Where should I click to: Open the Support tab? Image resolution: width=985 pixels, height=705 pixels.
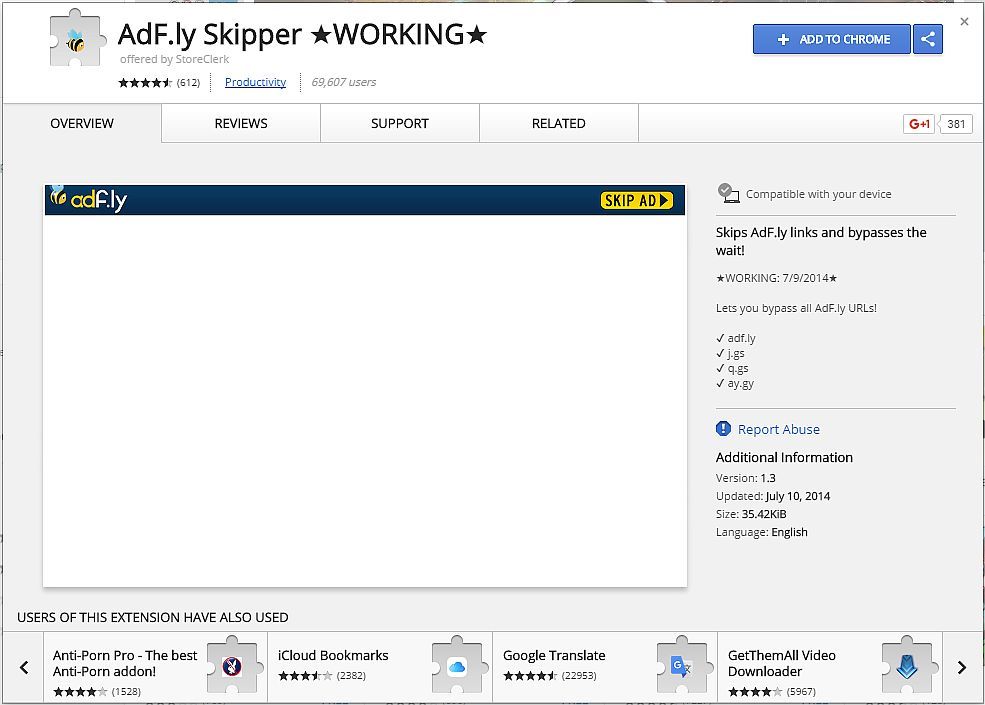[x=400, y=123]
